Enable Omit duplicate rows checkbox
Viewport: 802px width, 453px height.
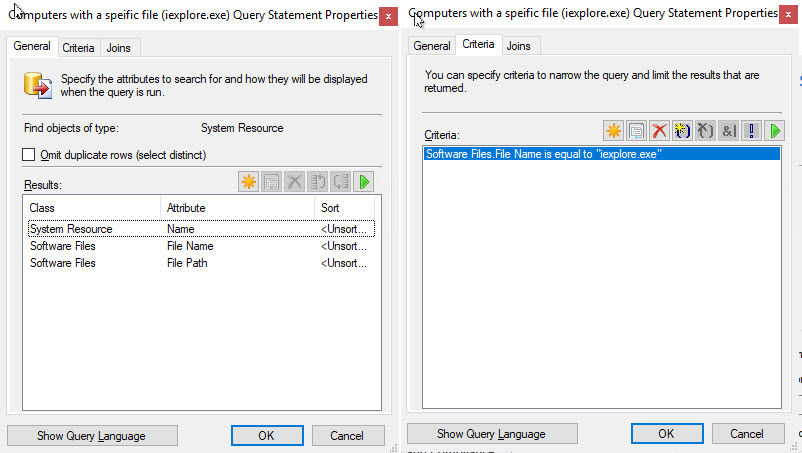[28, 155]
